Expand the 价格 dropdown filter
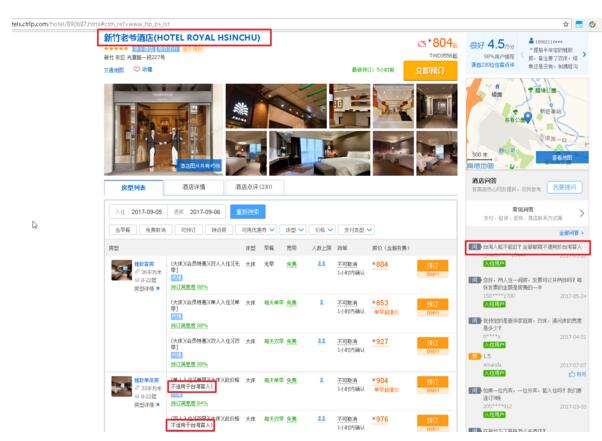This screenshot has width=602, height=441. click(322, 229)
